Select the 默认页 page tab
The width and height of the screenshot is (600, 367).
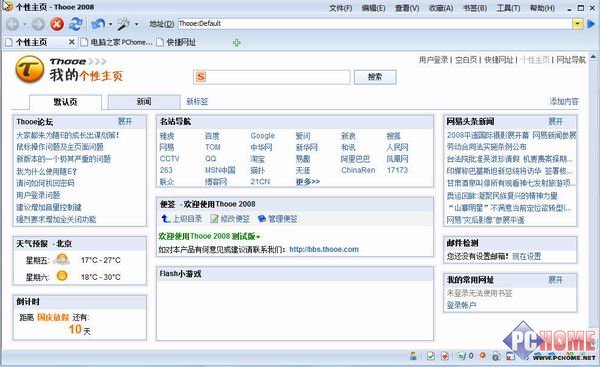(x=65, y=102)
